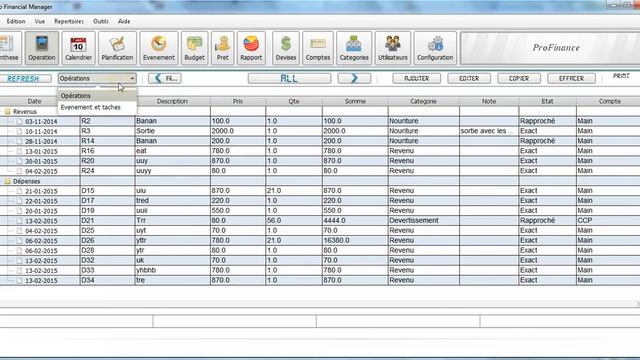Open the Repertoires menu

(x=69, y=21)
